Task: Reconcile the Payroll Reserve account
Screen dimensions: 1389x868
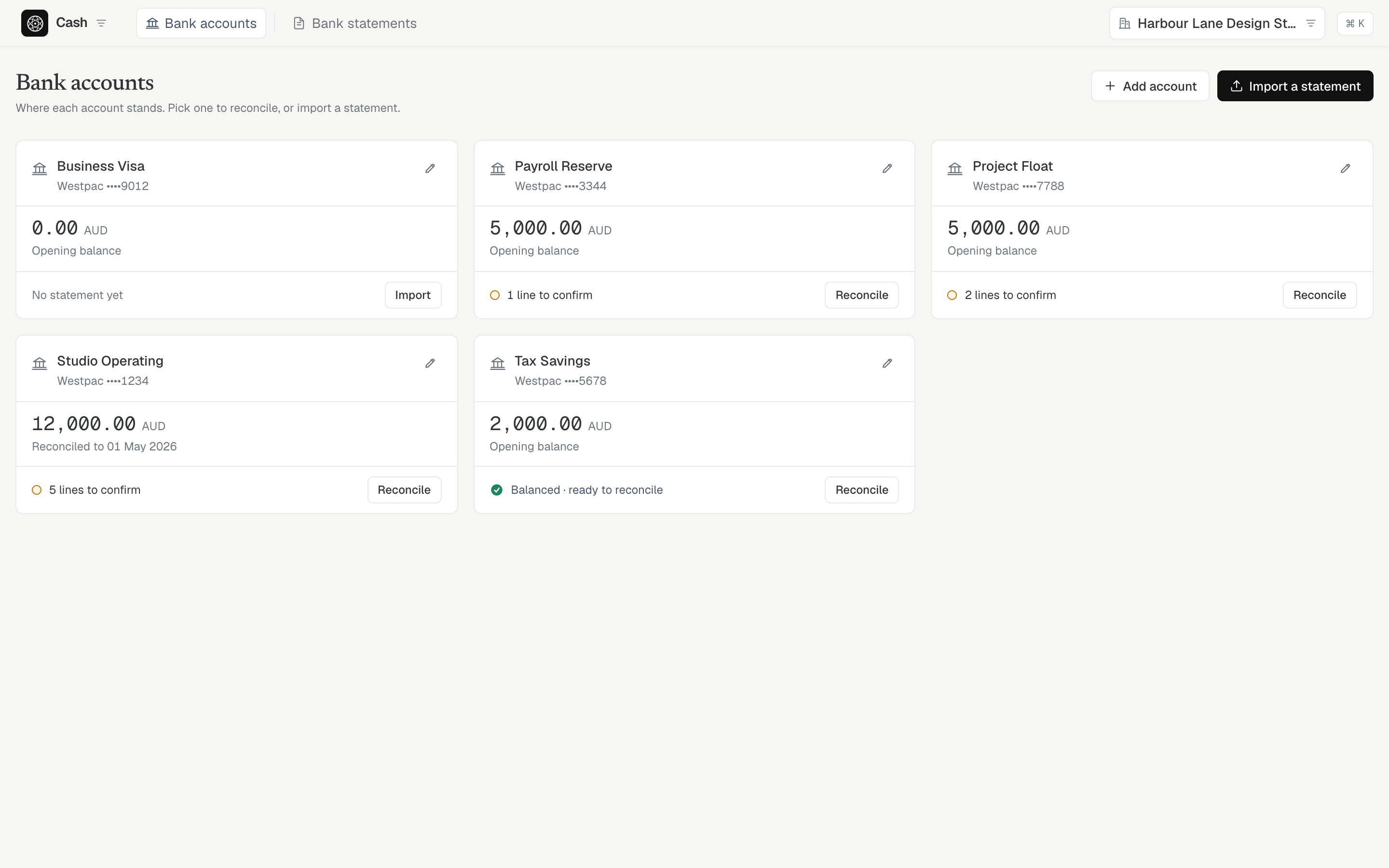Action: [x=861, y=295]
